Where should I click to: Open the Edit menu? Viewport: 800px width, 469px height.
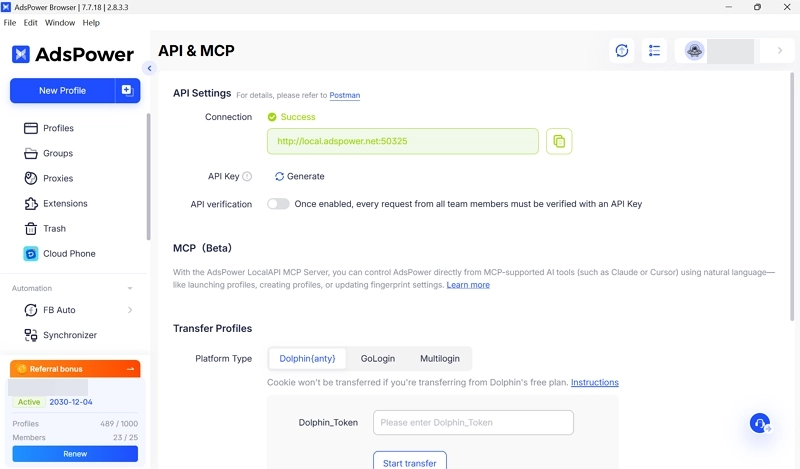pos(31,22)
